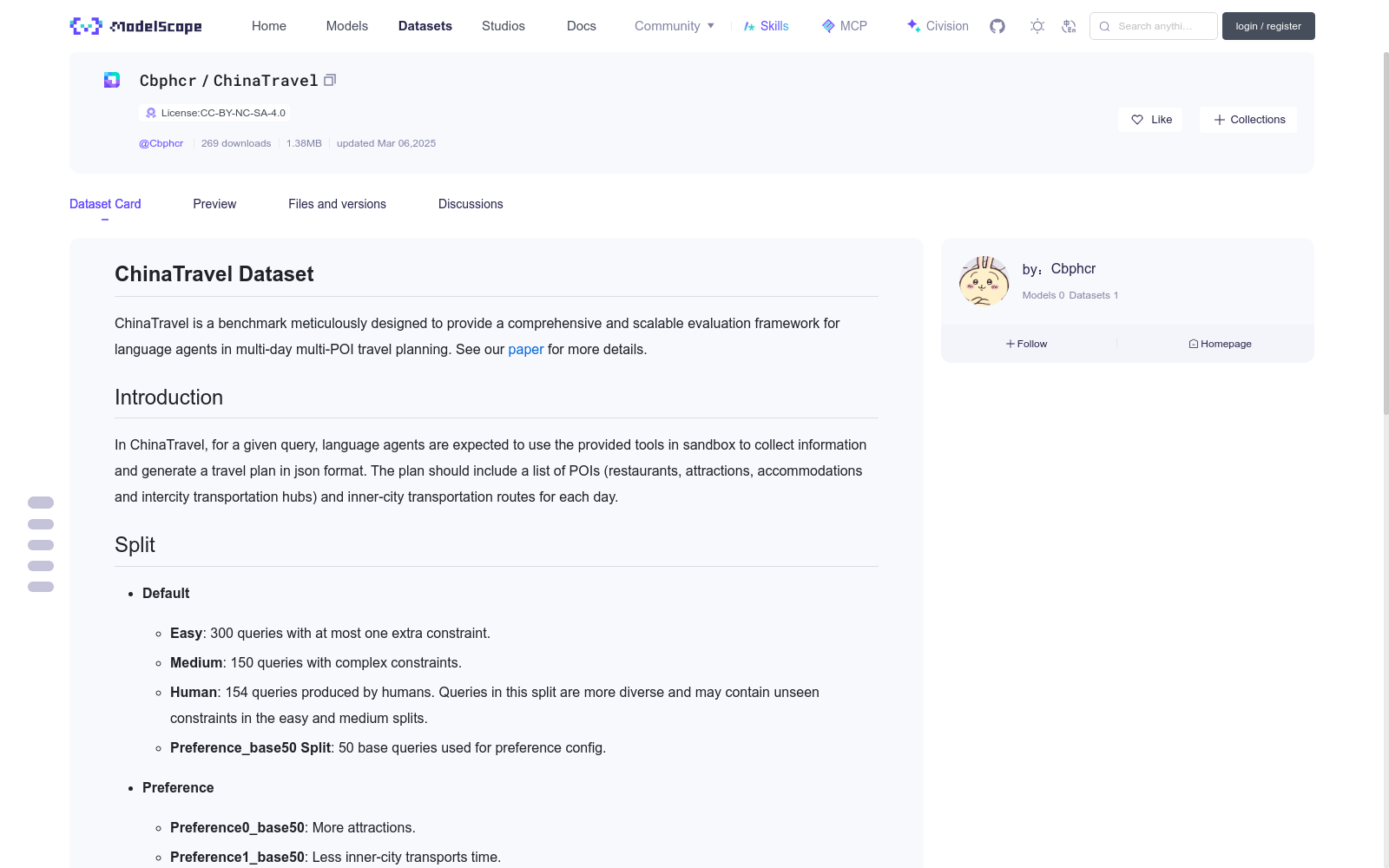The image size is (1389, 868).
Task: Click the 'Preference' bullet item
Action: (178, 788)
